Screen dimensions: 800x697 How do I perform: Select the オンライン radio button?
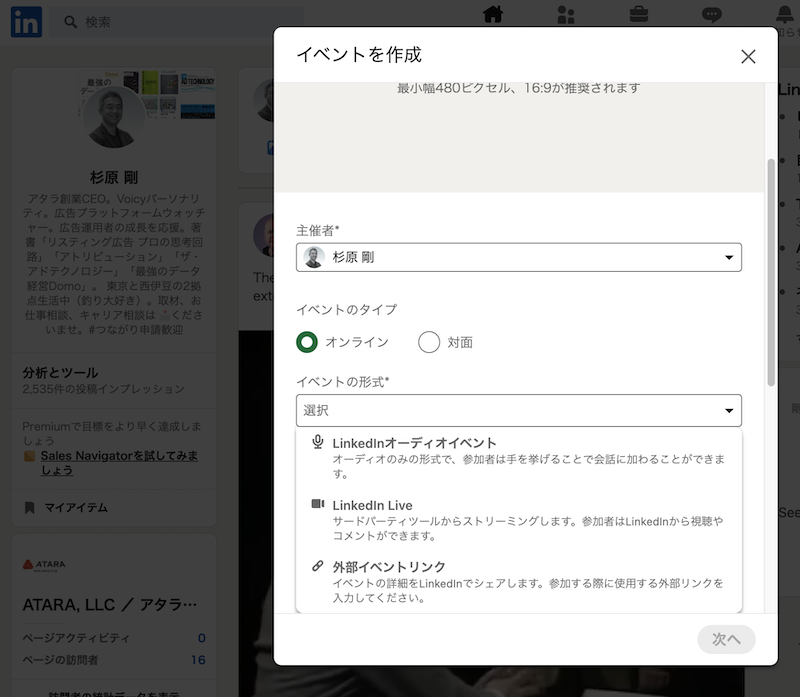(307, 342)
